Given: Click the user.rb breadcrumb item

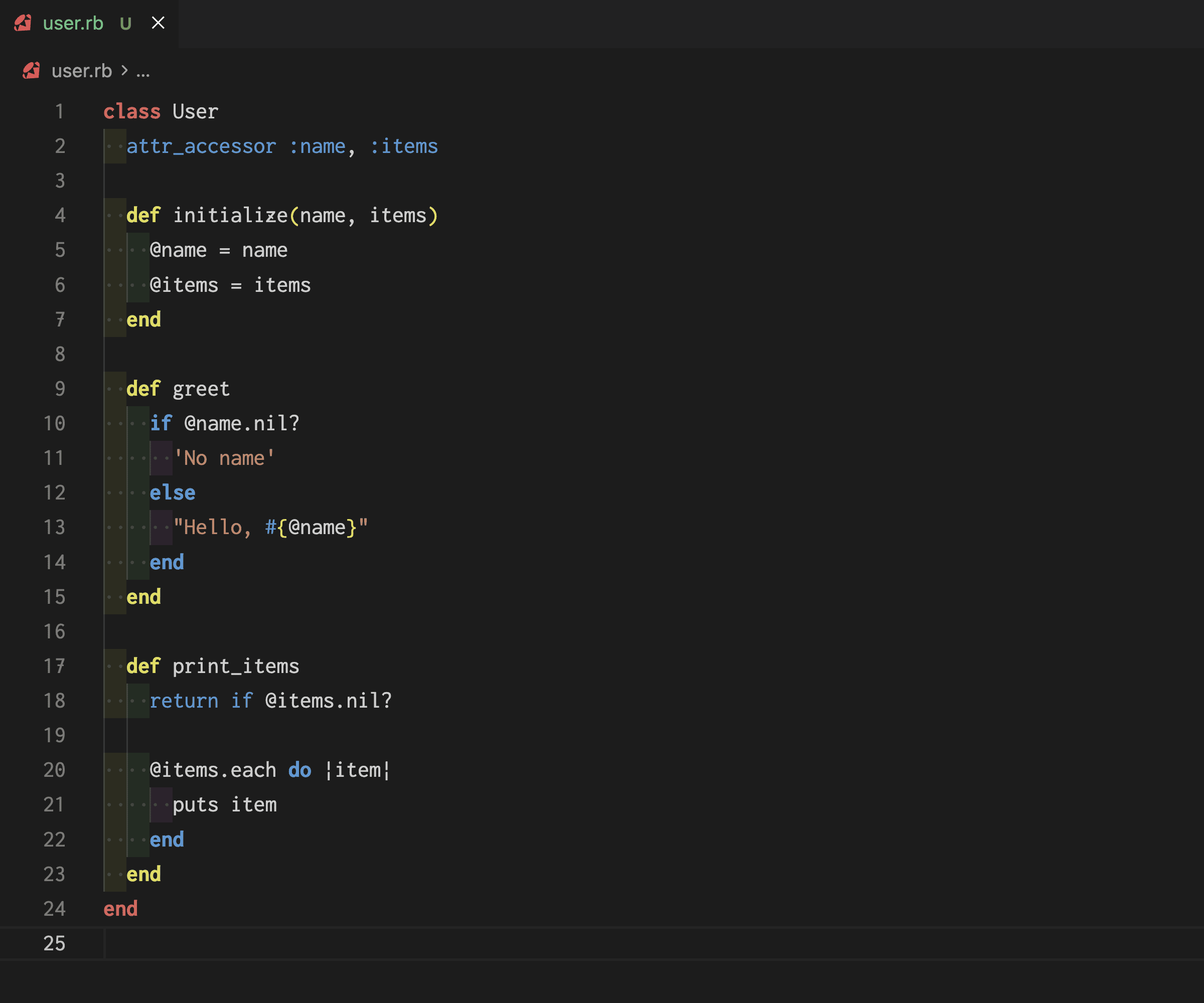Looking at the screenshot, I should pos(81,71).
